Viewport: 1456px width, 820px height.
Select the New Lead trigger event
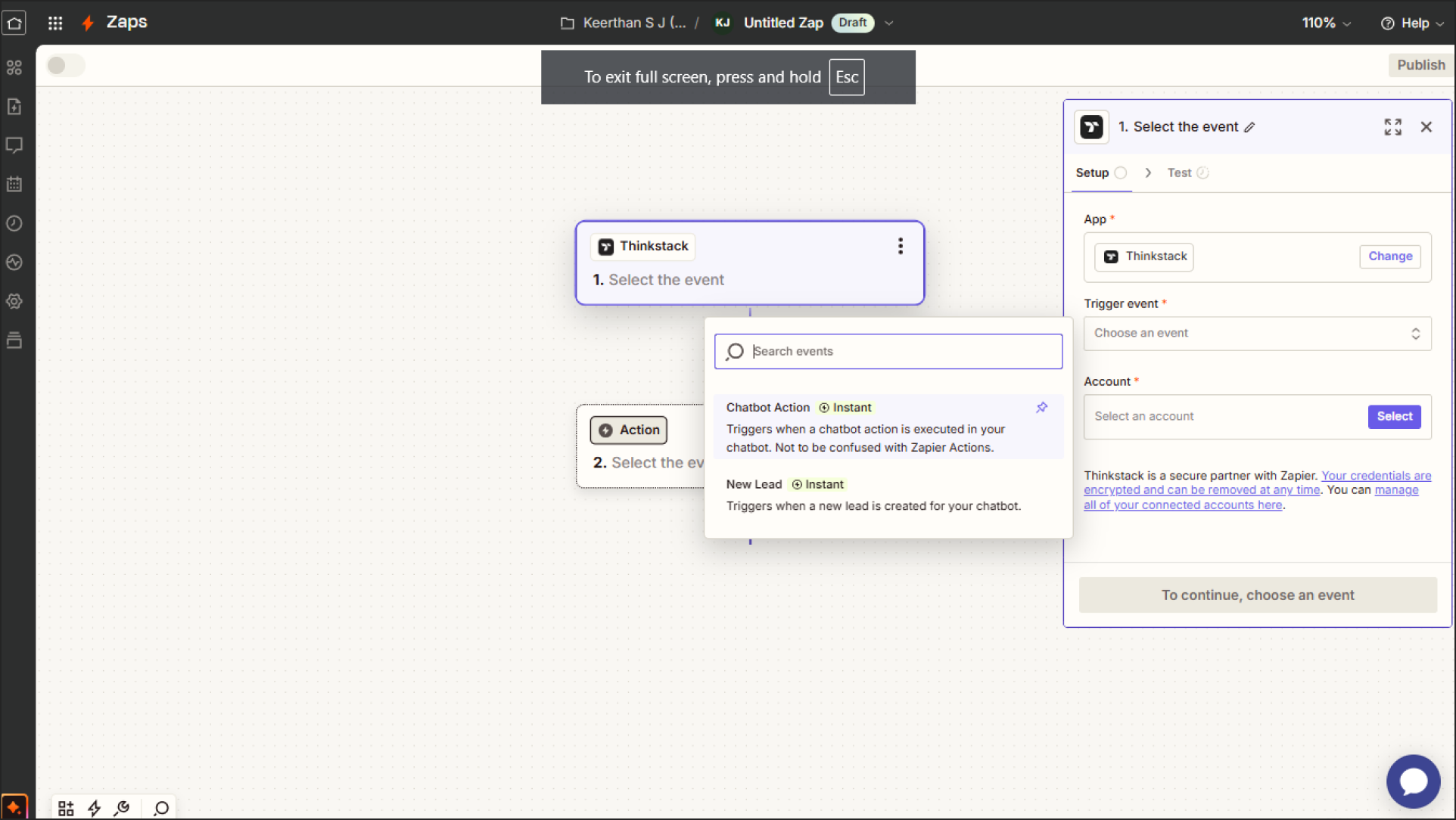[888, 495]
